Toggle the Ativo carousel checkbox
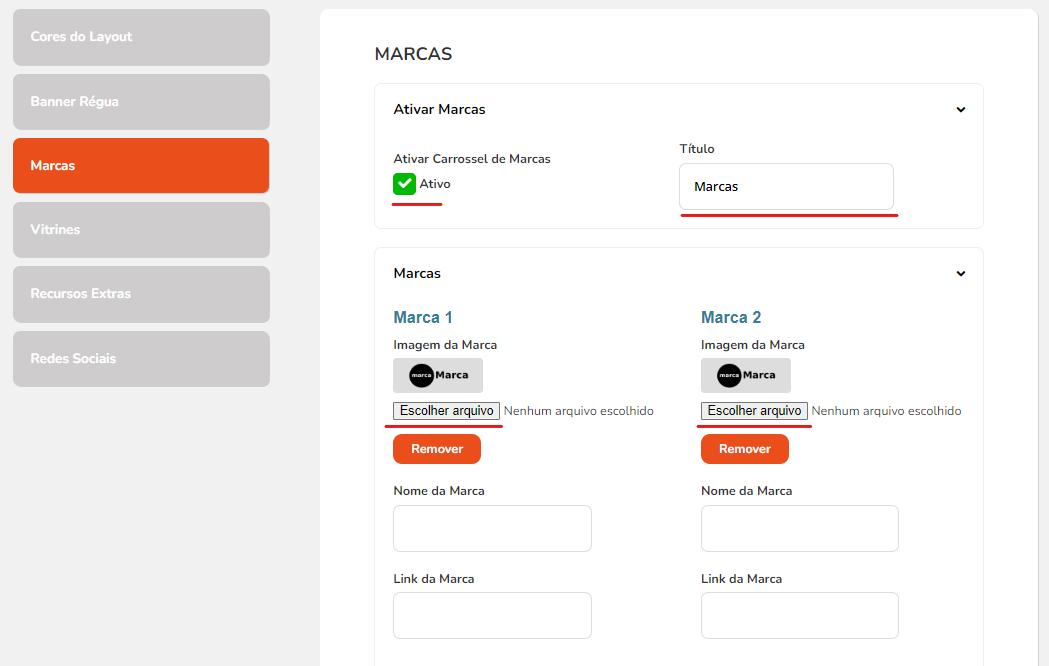Screen dimensions: 1049x666 [x=405, y=184]
